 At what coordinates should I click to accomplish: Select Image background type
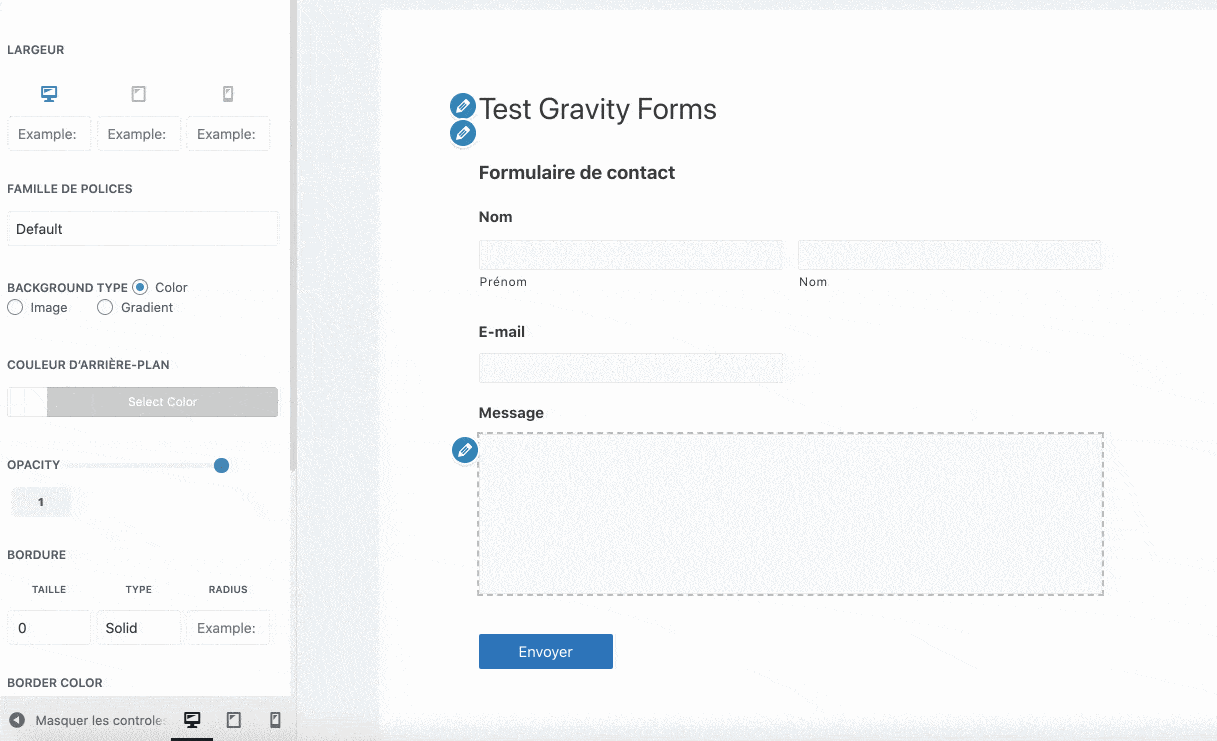pos(15,307)
